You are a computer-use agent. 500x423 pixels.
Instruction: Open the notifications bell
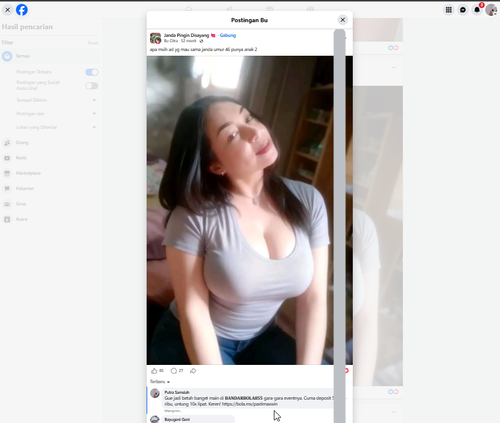pyautogui.click(x=477, y=10)
